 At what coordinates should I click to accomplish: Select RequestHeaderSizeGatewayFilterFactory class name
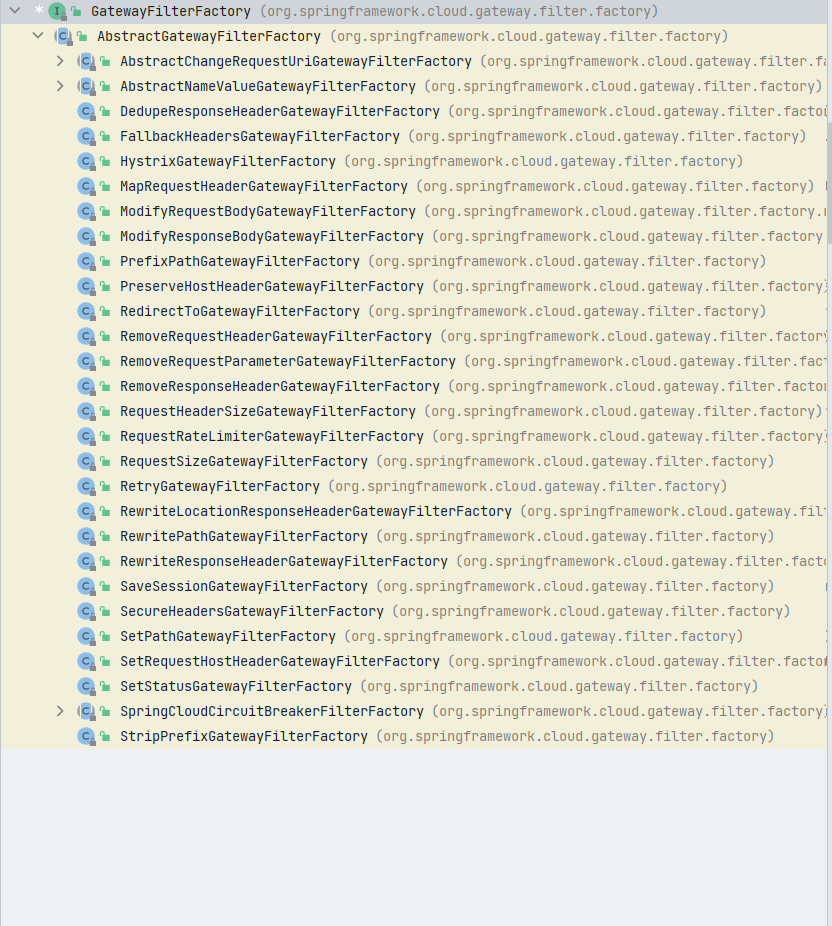coord(268,411)
